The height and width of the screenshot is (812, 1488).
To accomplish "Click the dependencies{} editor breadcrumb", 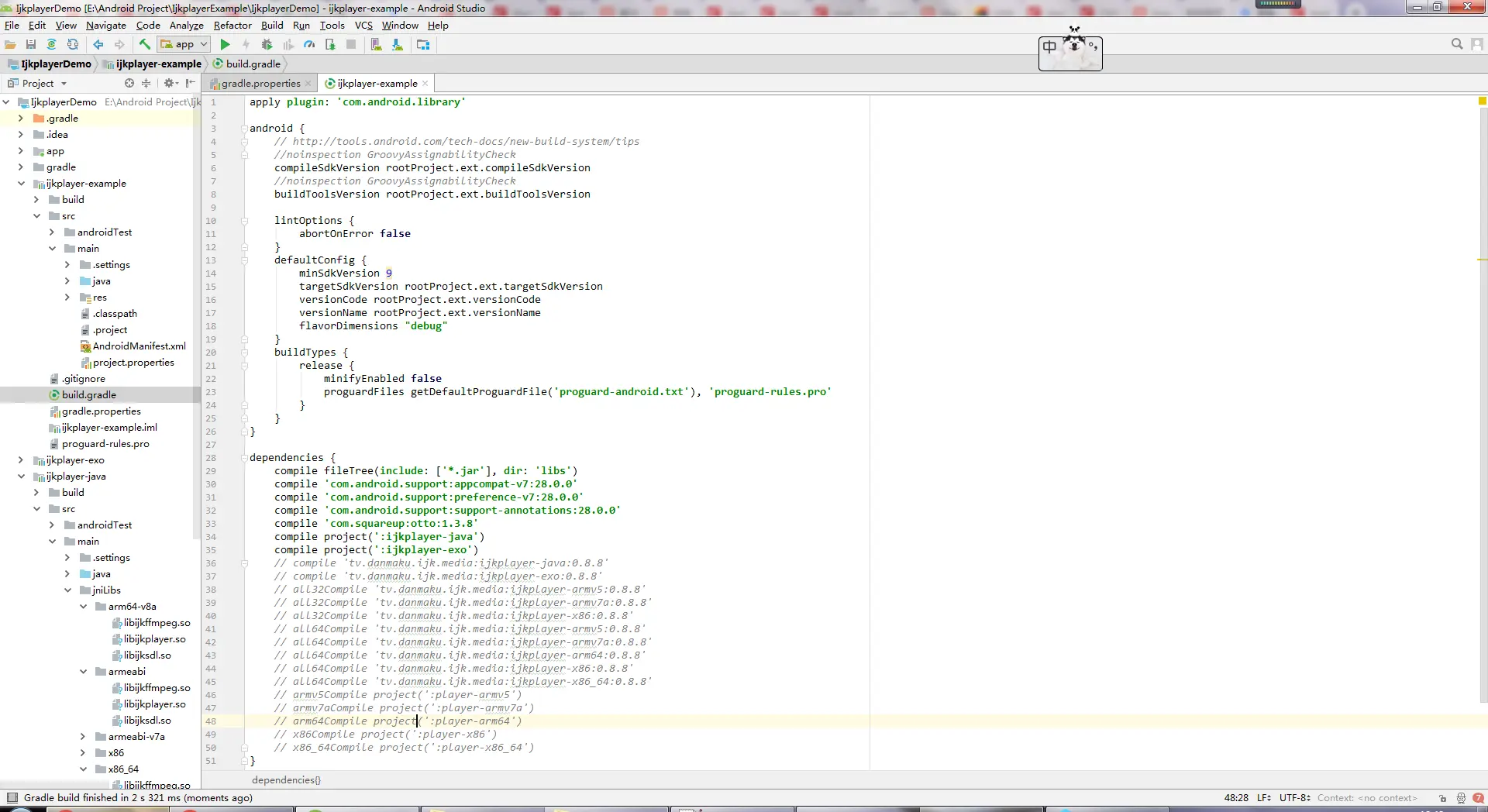I will (286, 780).
